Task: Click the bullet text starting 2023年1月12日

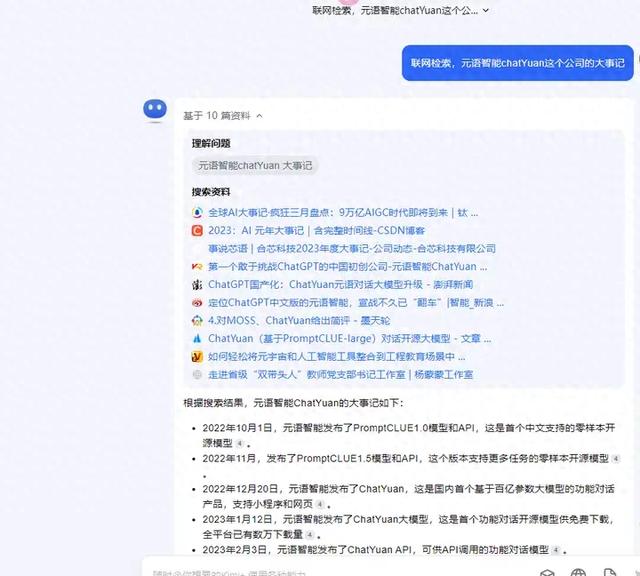Action: coord(409,527)
